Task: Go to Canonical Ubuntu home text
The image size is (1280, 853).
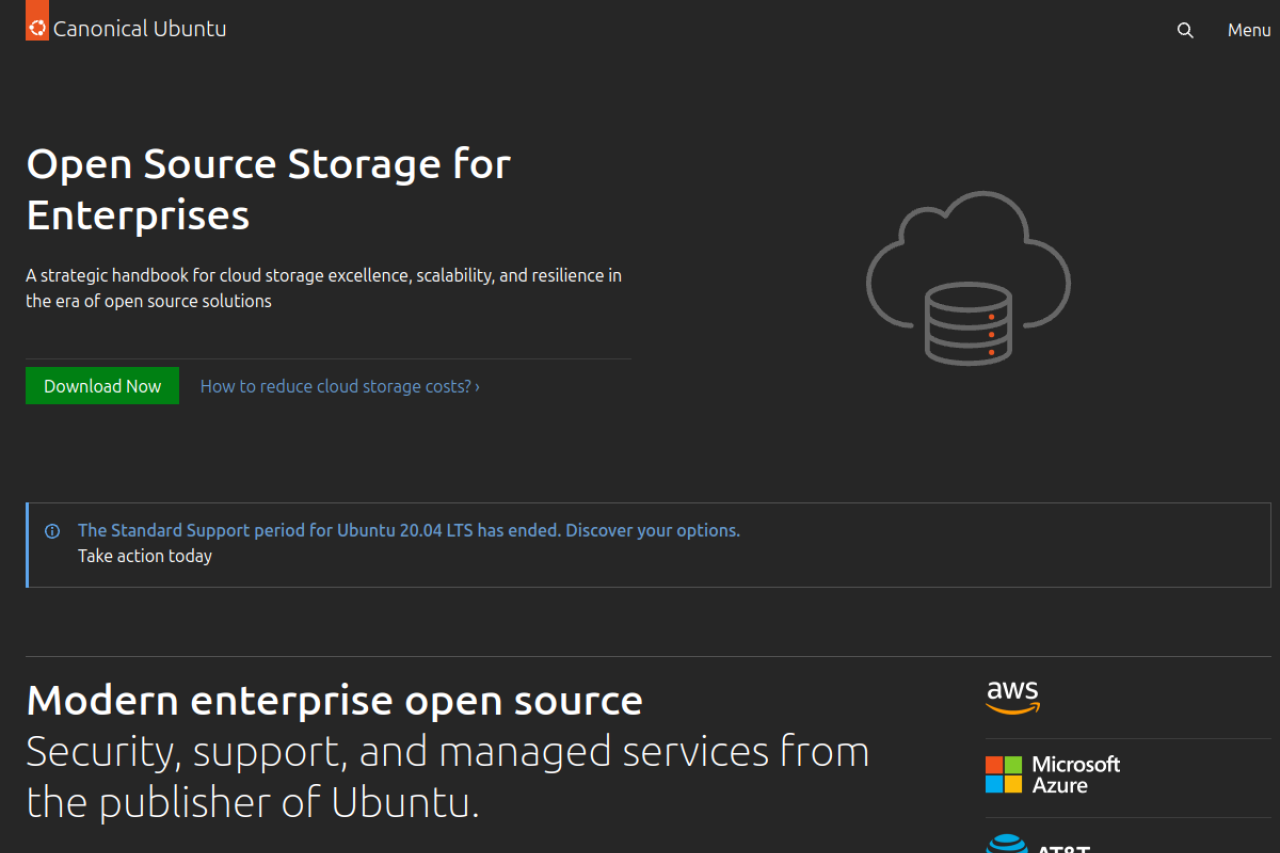Action: click(x=139, y=29)
